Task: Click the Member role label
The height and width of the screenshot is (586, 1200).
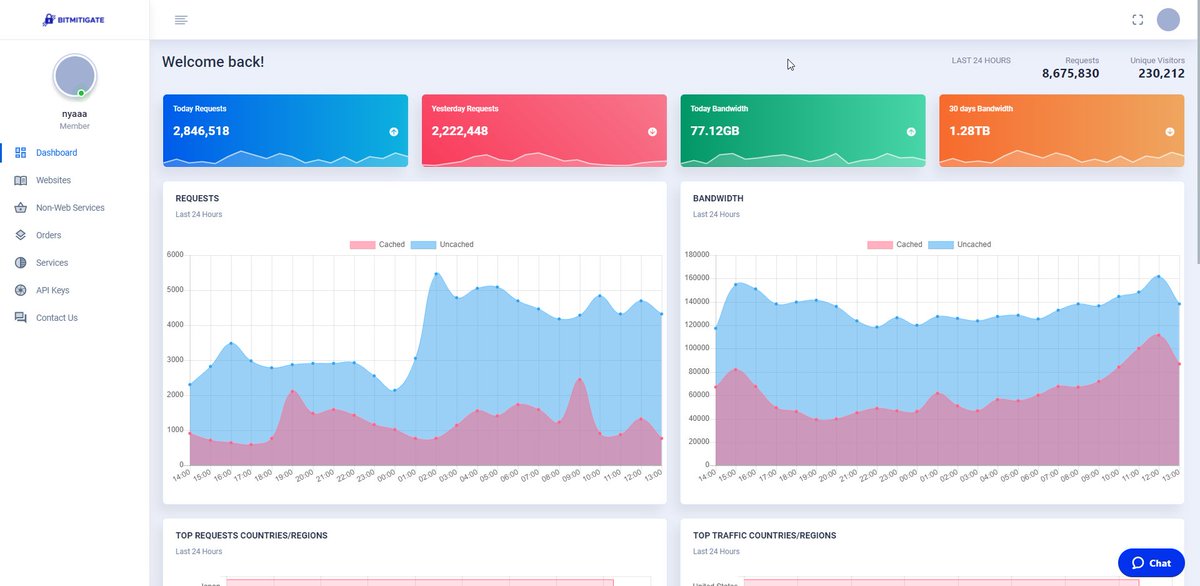Action: pos(75,127)
